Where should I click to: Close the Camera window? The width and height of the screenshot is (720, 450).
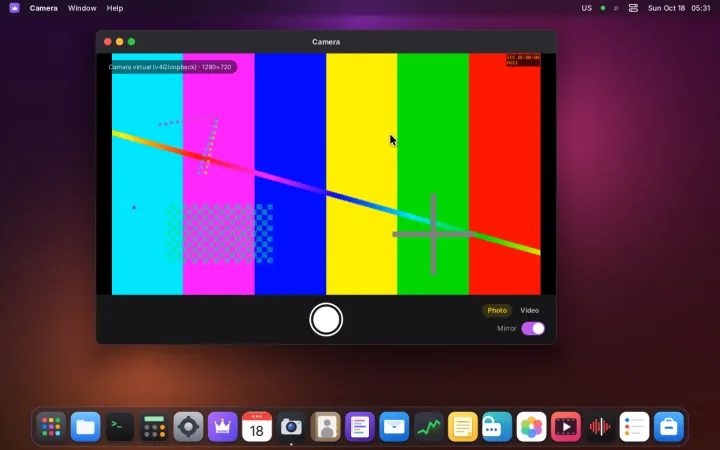pos(107,42)
